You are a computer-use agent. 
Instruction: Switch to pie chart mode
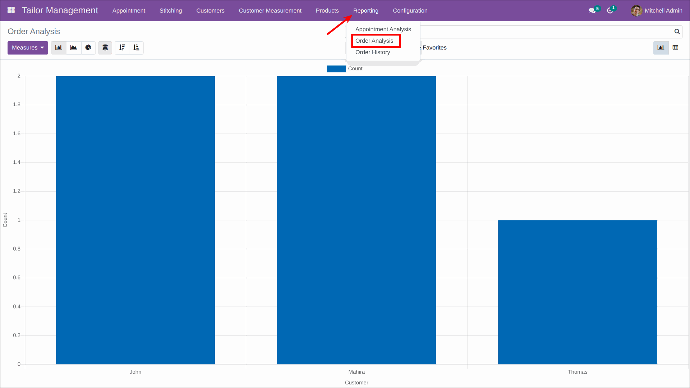tap(88, 48)
